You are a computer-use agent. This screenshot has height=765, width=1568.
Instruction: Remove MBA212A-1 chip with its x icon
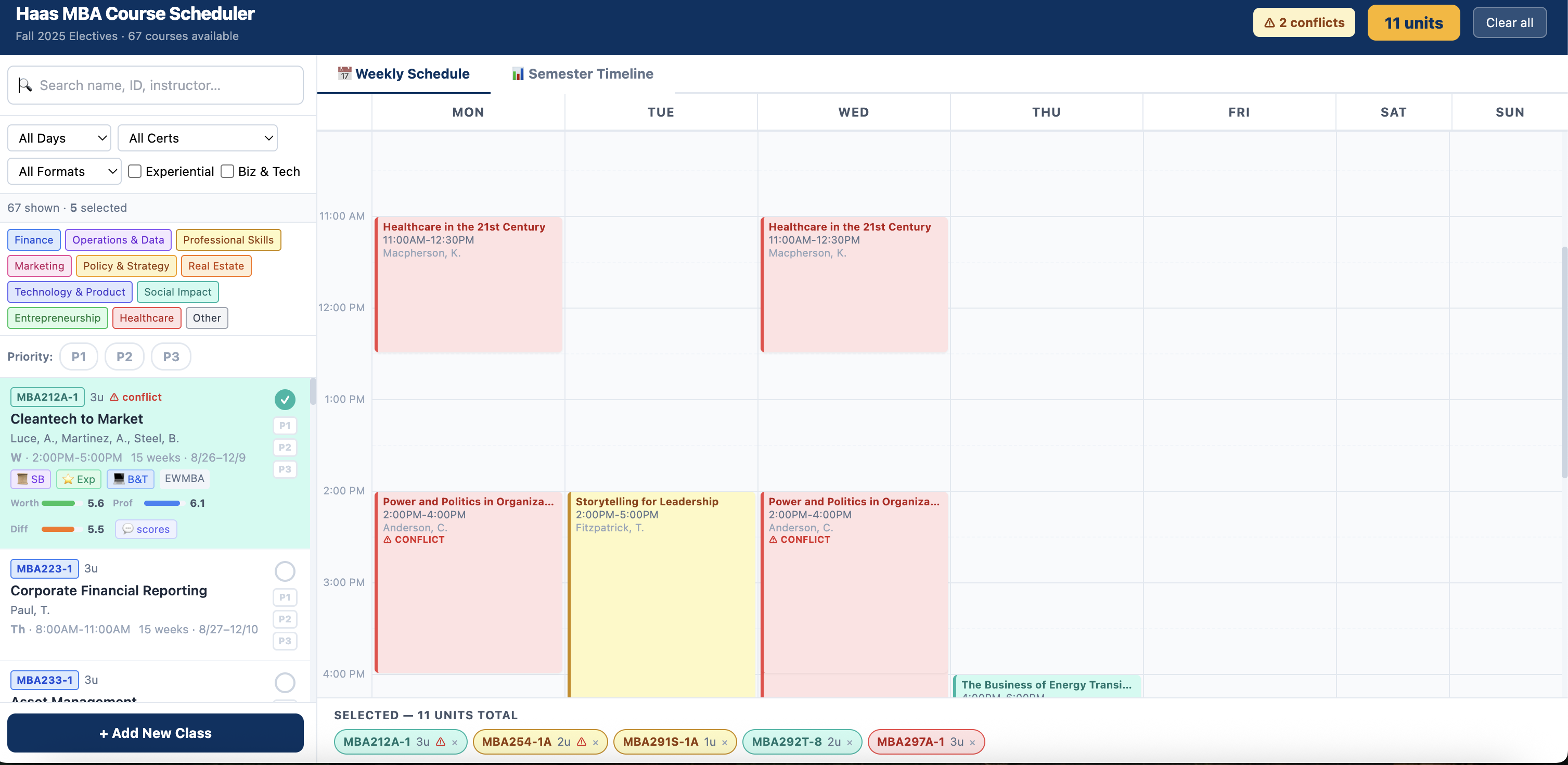point(455,743)
